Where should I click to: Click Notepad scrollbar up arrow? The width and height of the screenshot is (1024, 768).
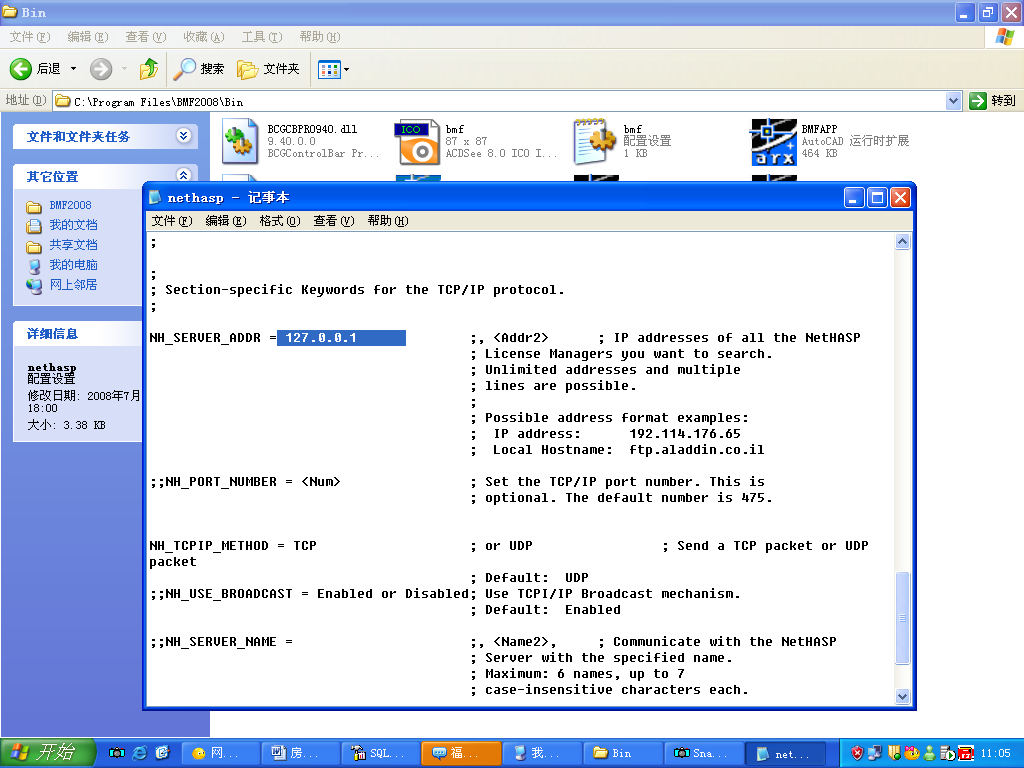(902, 242)
